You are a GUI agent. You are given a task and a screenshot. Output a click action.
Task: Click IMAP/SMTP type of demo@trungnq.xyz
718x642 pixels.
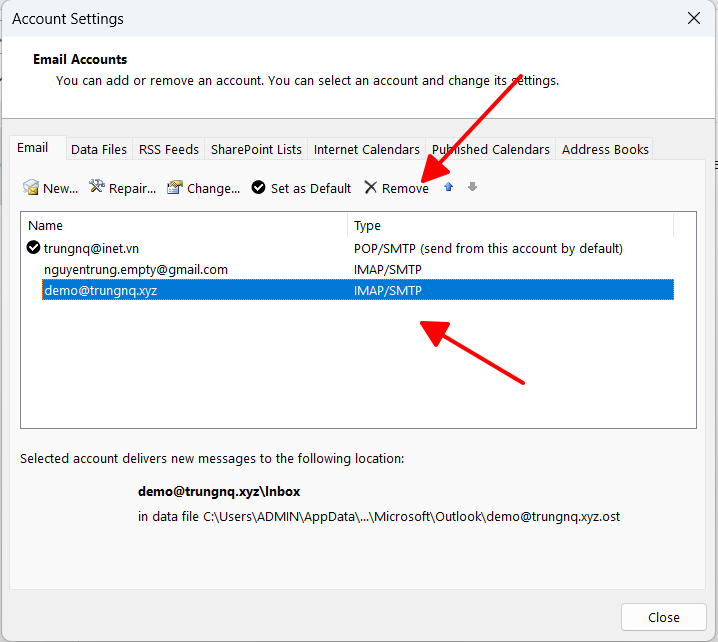coord(387,290)
